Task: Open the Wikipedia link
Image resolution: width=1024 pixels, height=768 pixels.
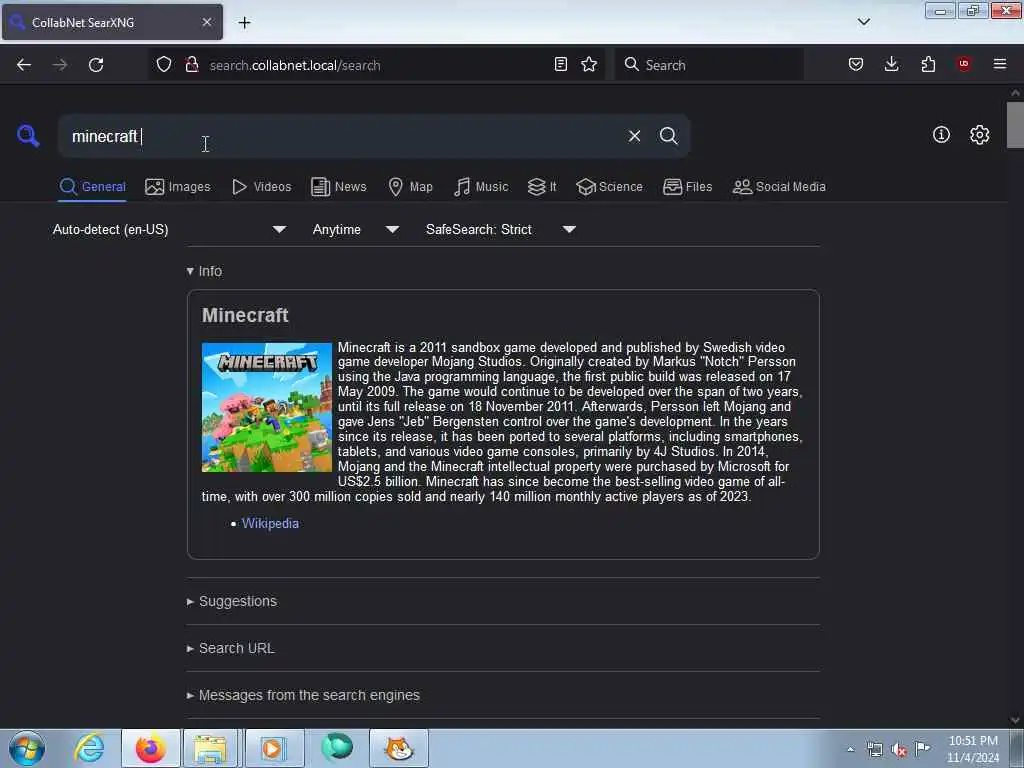Action: point(270,524)
